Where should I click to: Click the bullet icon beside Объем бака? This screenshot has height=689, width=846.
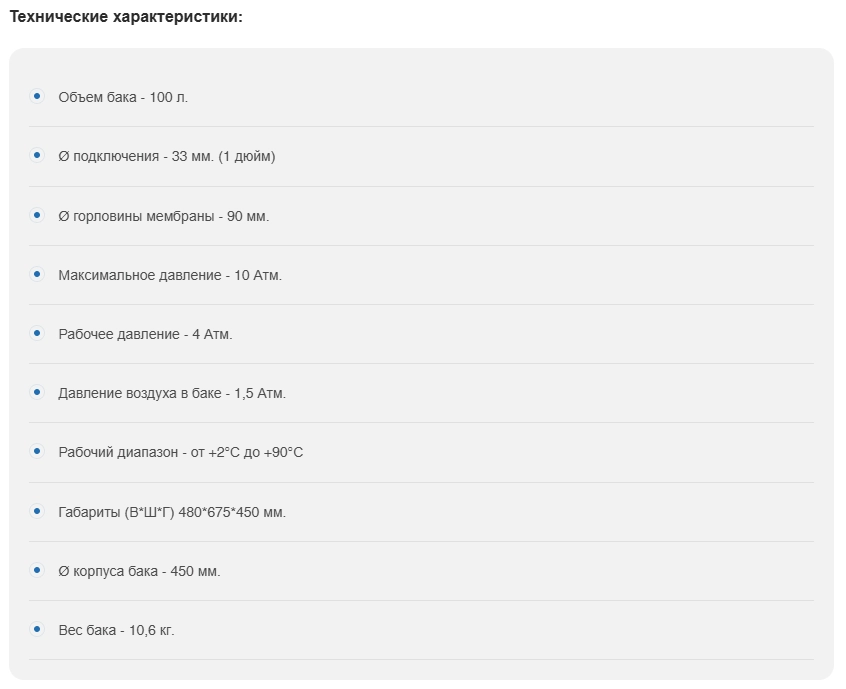tap(37, 96)
